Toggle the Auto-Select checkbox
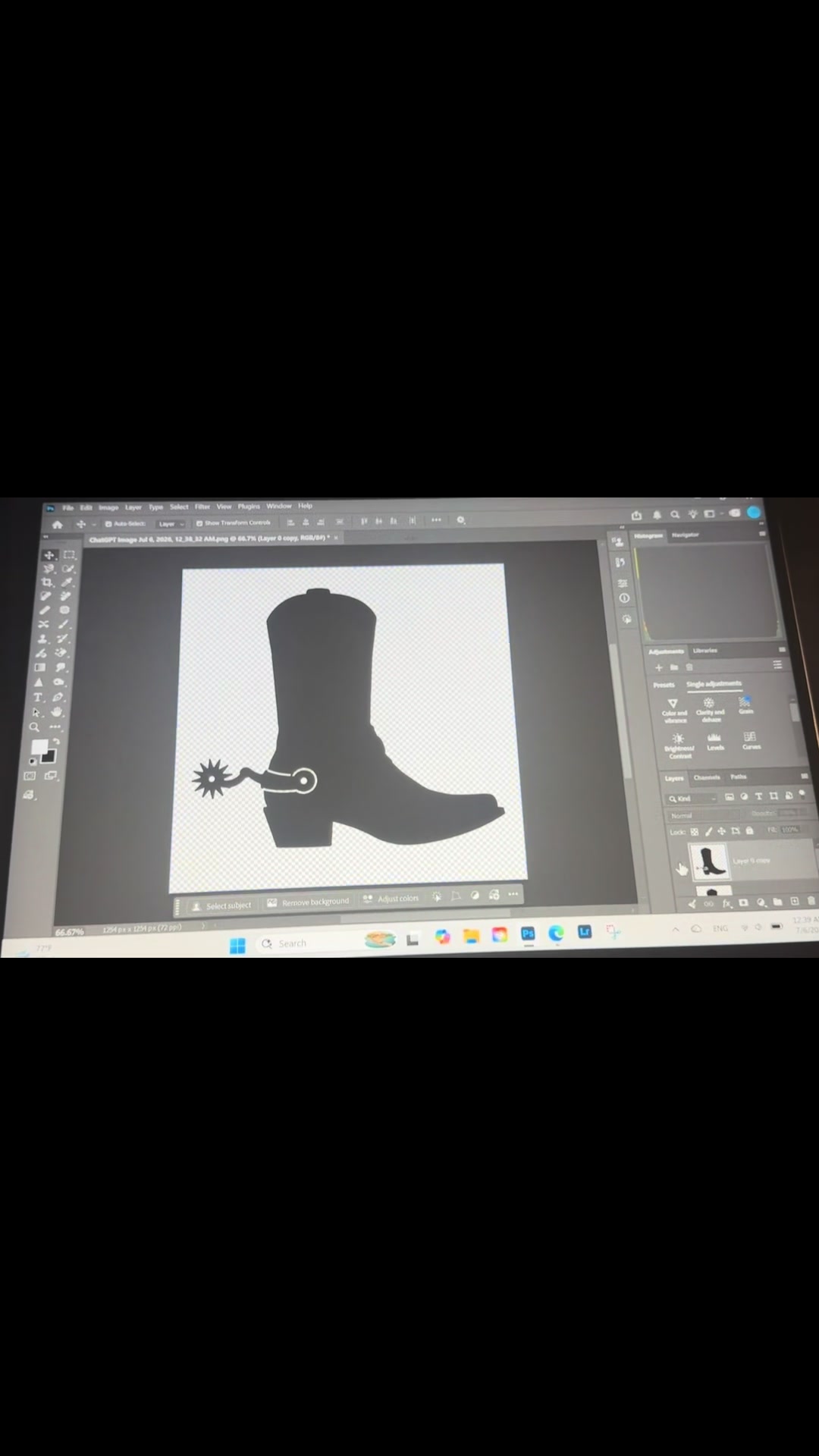 click(x=108, y=524)
